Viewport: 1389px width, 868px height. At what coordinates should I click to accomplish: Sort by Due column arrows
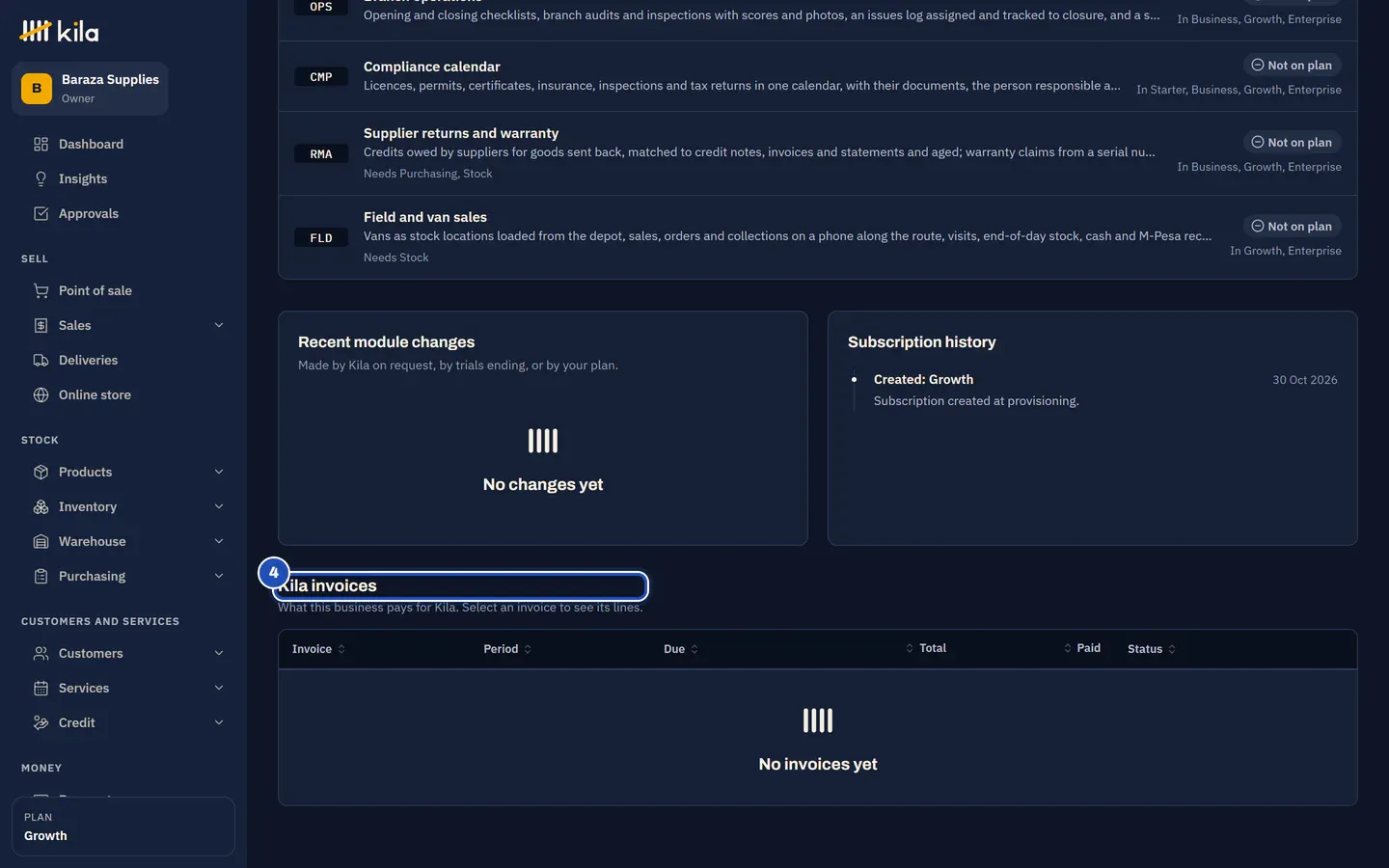point(694,649)
